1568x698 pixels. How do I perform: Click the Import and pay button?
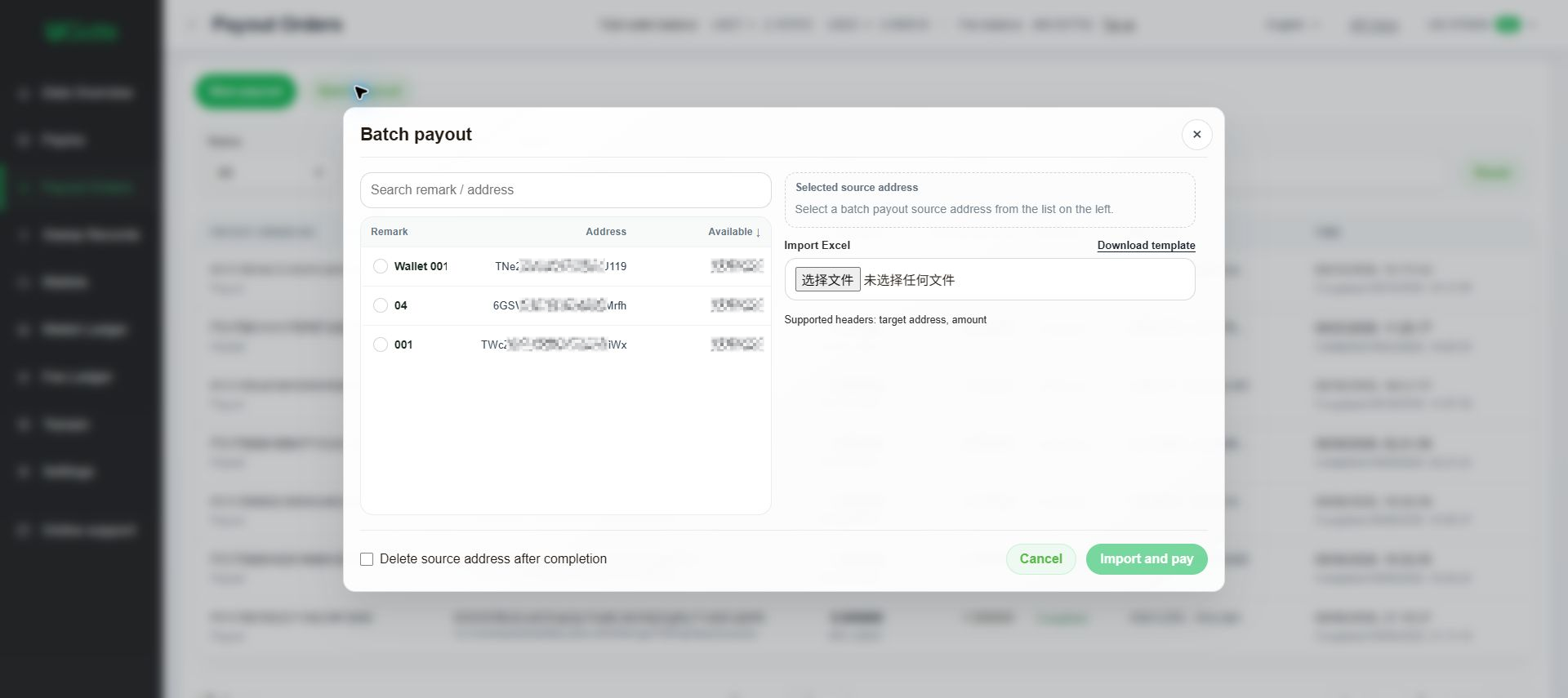(x=1146, y=559)
